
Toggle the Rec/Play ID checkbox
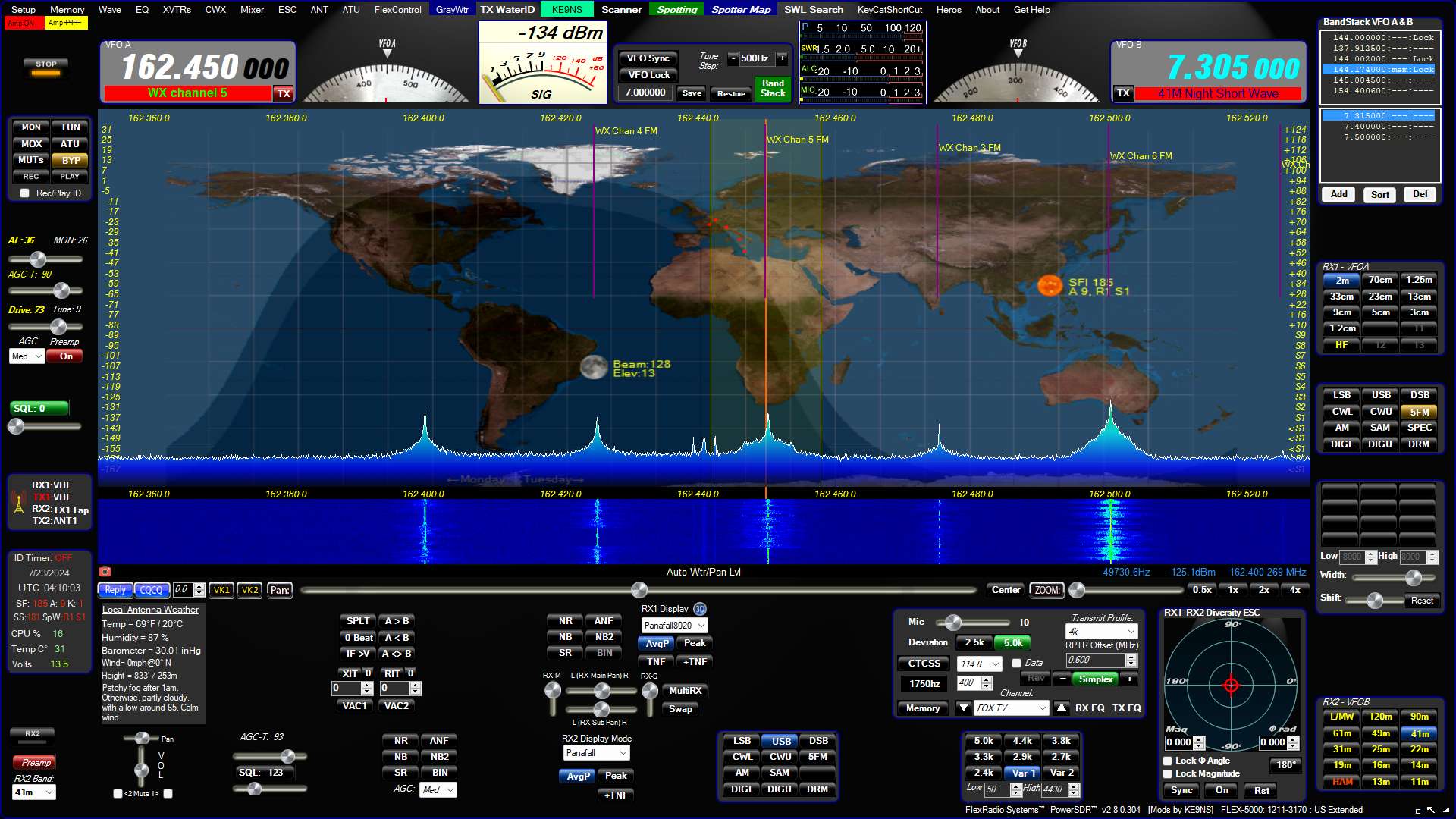[x=24, y=193]
